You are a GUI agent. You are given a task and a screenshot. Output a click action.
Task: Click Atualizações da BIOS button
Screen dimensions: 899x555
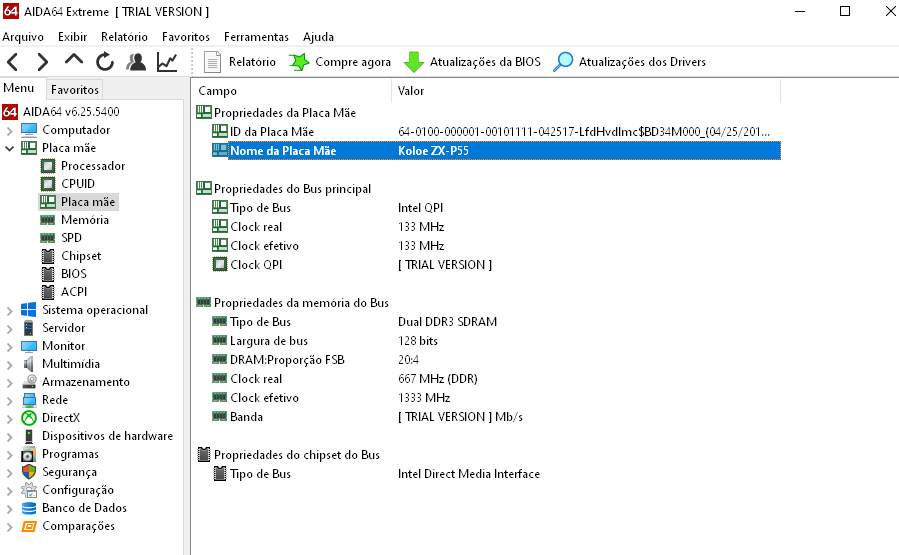click(x=472, y=62)
